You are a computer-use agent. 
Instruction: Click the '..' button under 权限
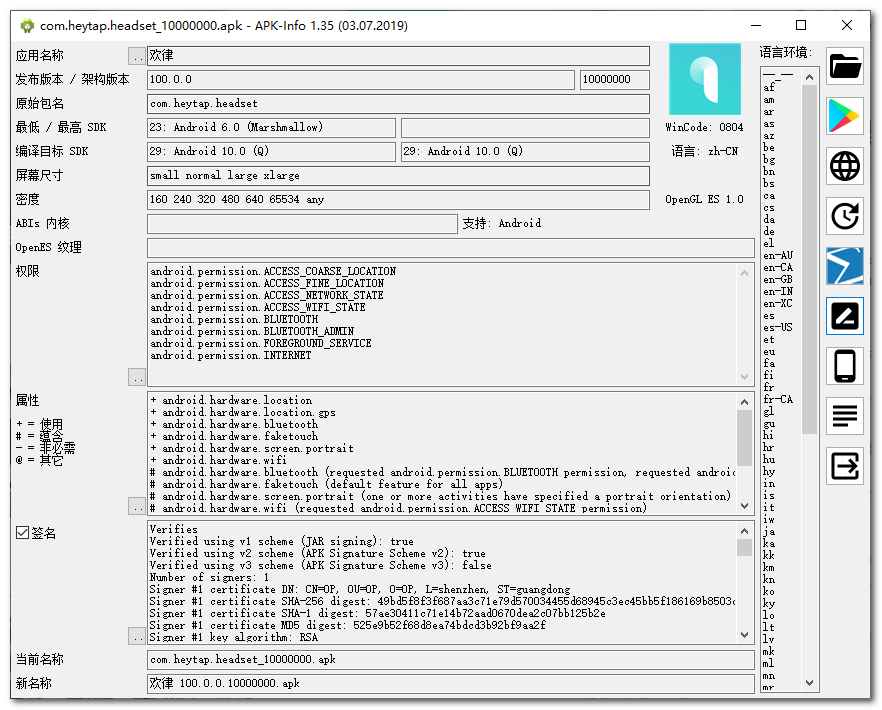(137, 377)
